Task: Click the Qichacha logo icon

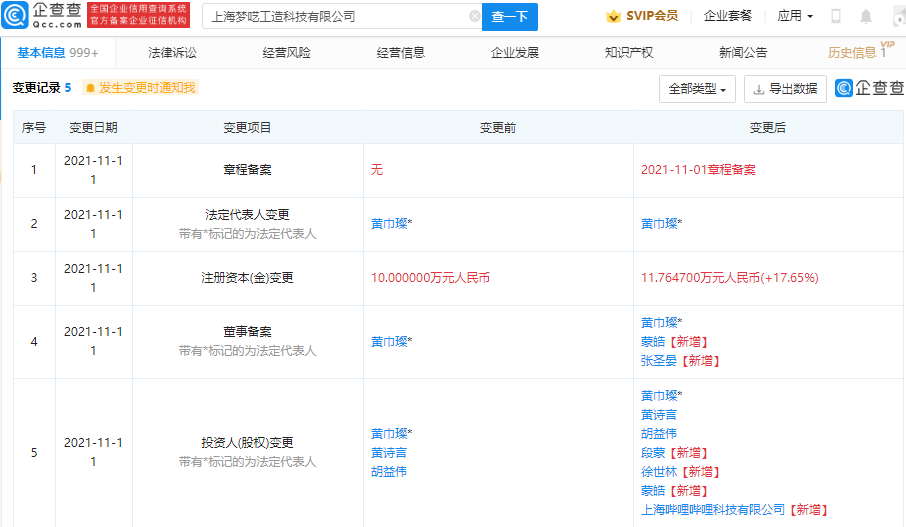Action: click(15, 16)
